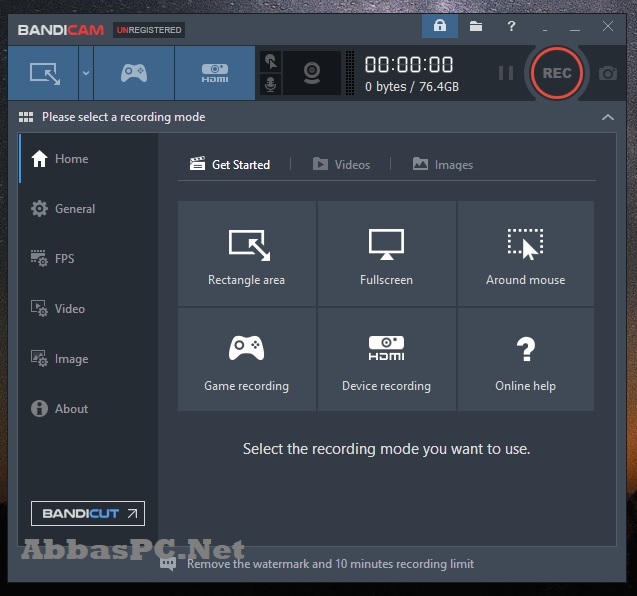This screenshot has width=637, height=596.
Task: Open FPS settings in sidebar
Action: [88, 258]
